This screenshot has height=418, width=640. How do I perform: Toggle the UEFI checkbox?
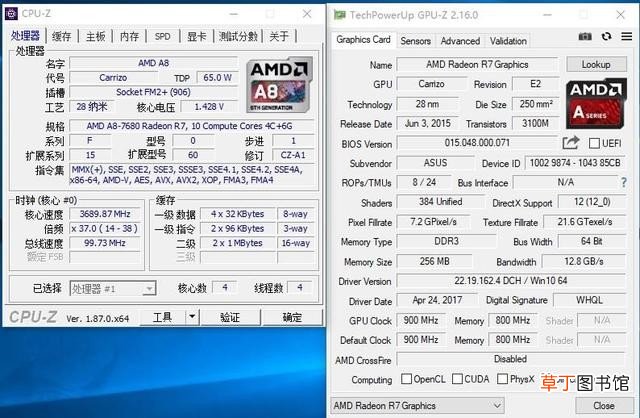(595, 143)
